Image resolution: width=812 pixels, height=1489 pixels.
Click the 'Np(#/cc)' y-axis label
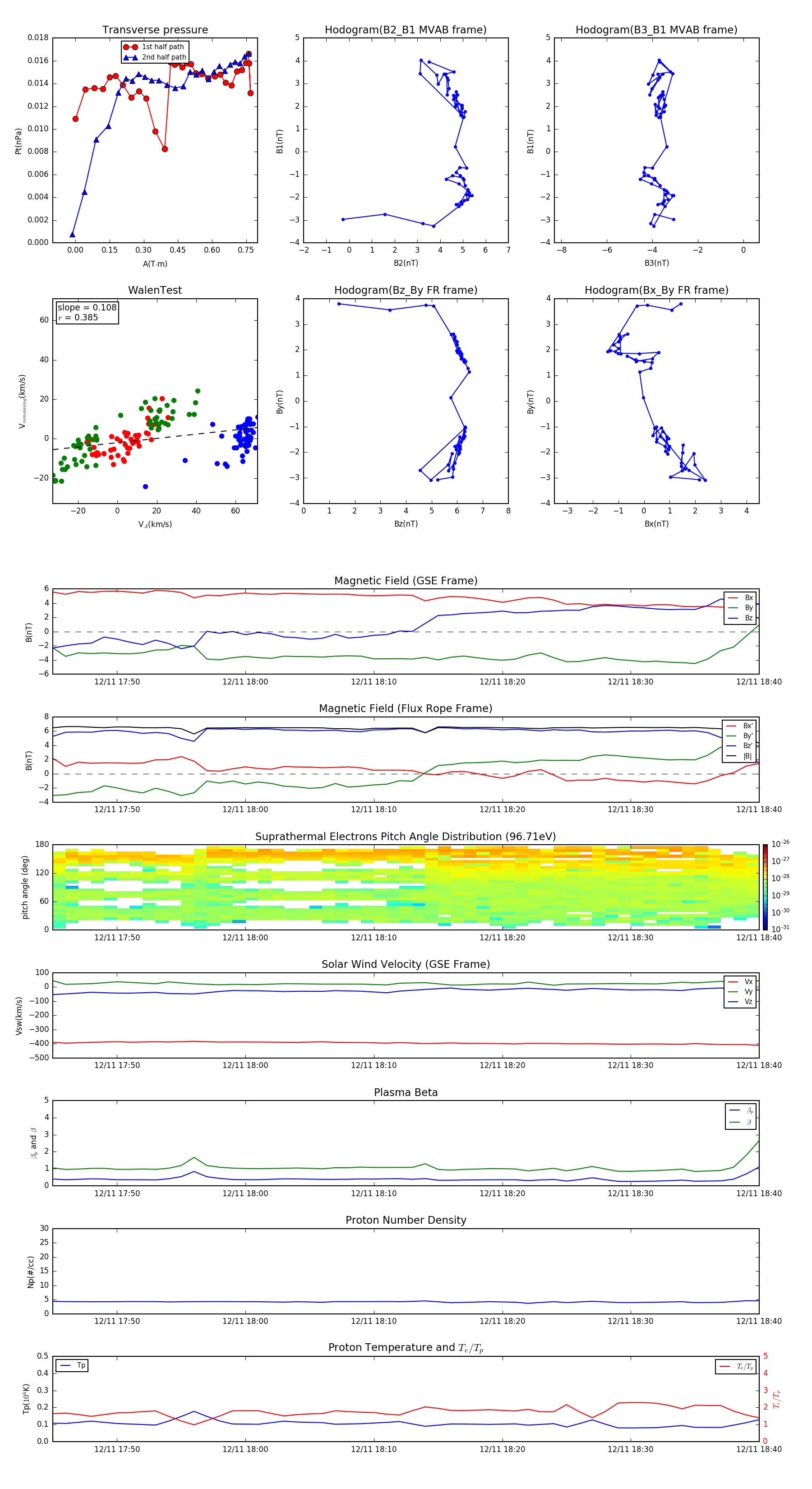click(31, 1272)
